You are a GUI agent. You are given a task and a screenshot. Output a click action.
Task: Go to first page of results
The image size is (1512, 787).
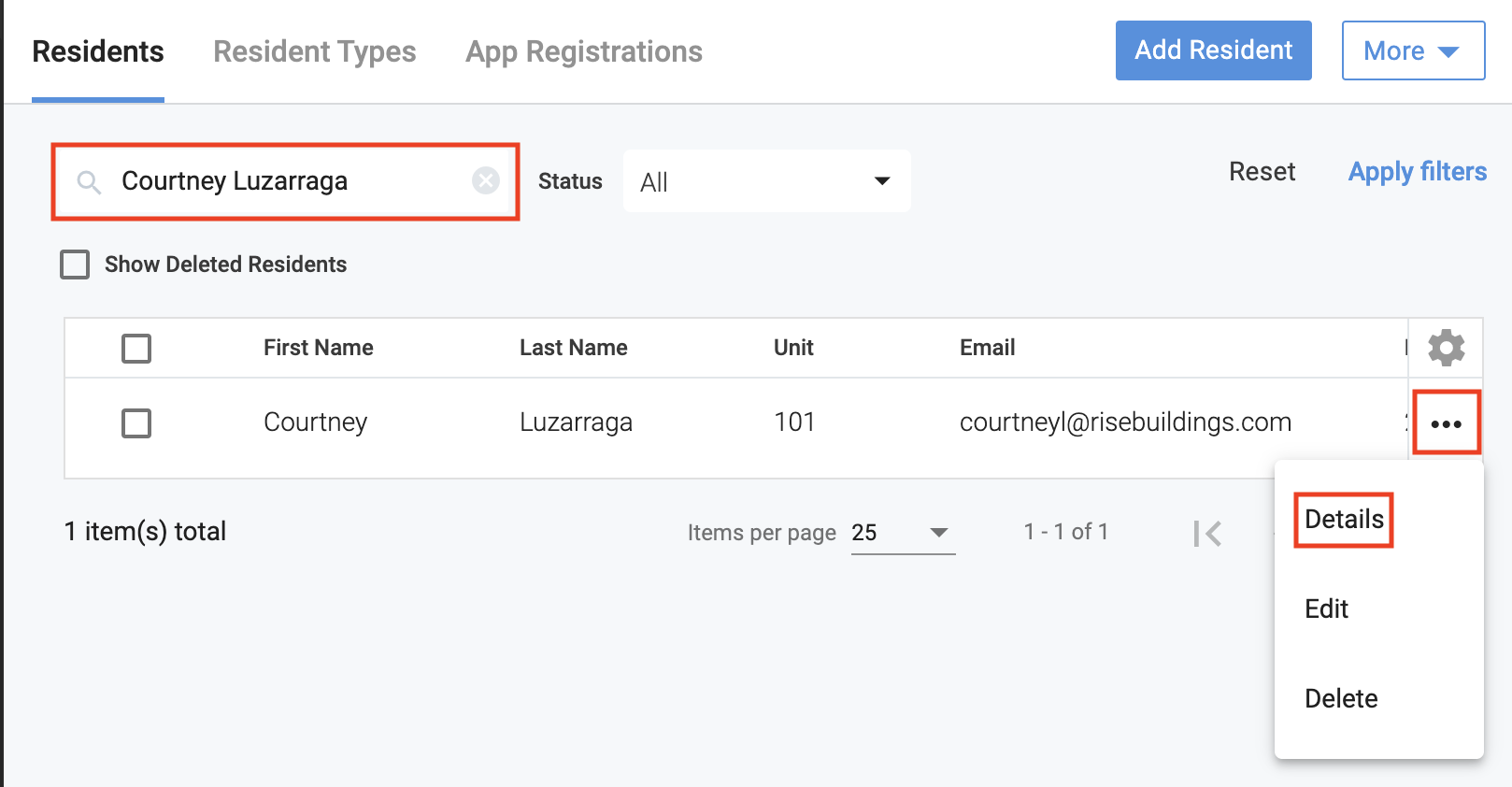tap(1207, 534)
